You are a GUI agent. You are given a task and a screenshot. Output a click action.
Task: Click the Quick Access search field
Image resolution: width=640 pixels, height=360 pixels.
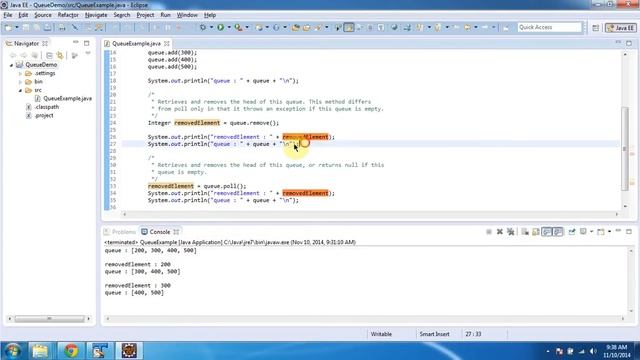549,27
